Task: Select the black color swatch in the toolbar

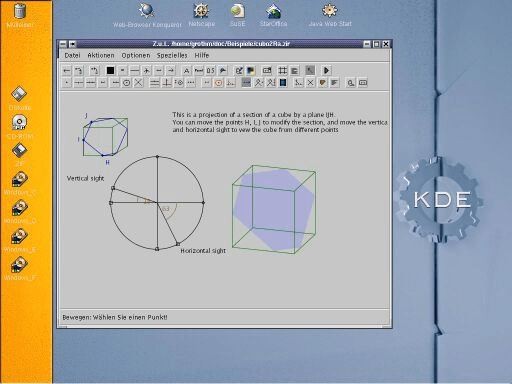Action: pos(110,70)
